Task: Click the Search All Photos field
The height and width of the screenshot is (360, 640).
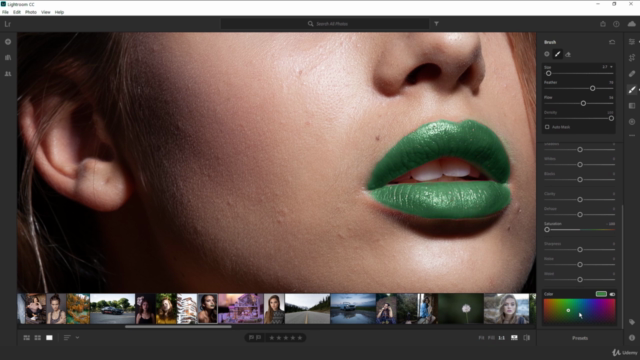Action: point(325,24)
